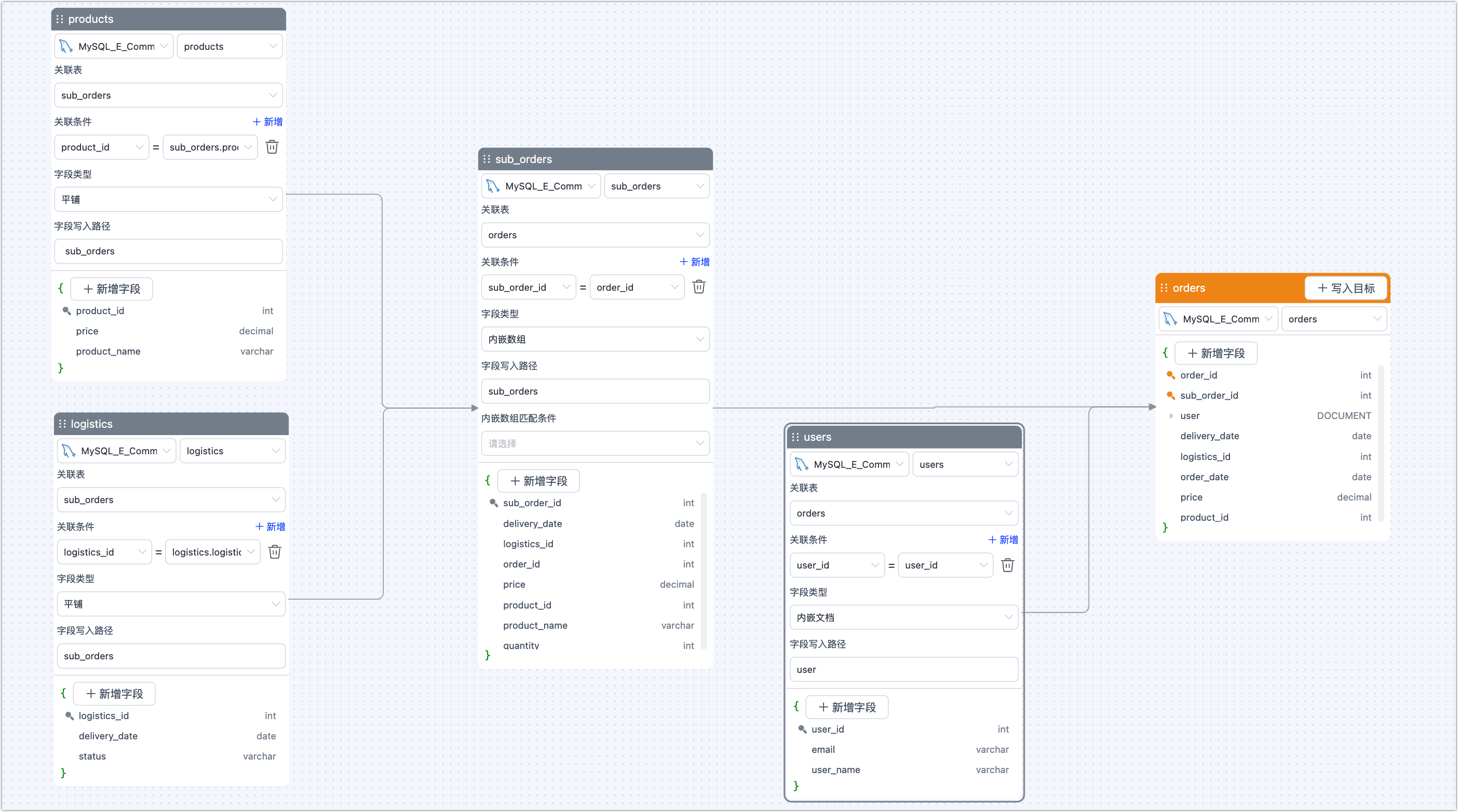Click 写入目标 button on orders node
This screenshot has height=812, width=1458.
pyautogui.click(x=1346, y=288)
